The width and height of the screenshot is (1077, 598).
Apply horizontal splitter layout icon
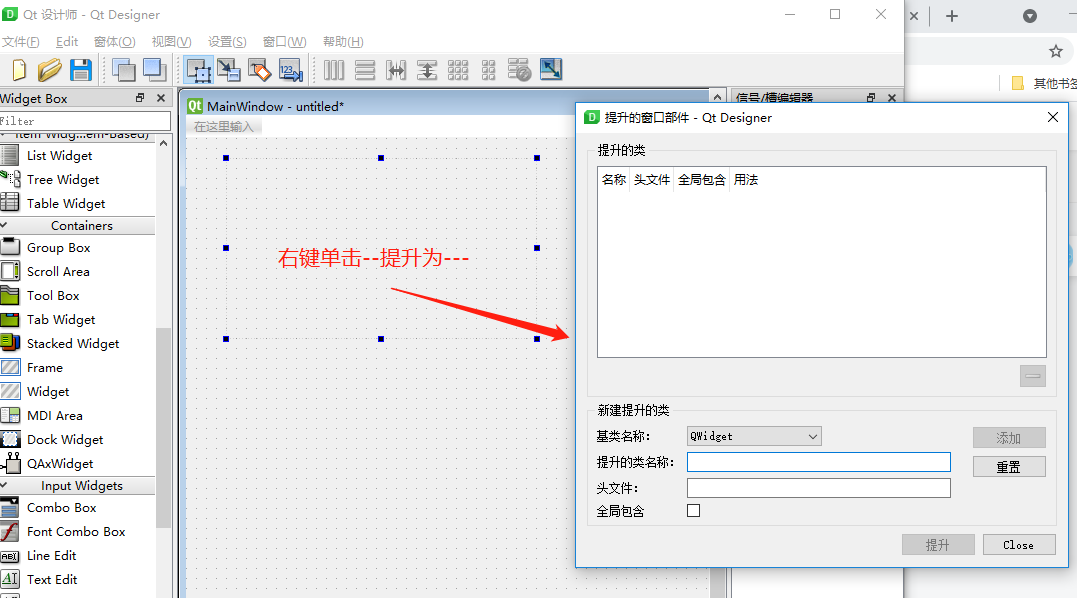coord(396,70)
